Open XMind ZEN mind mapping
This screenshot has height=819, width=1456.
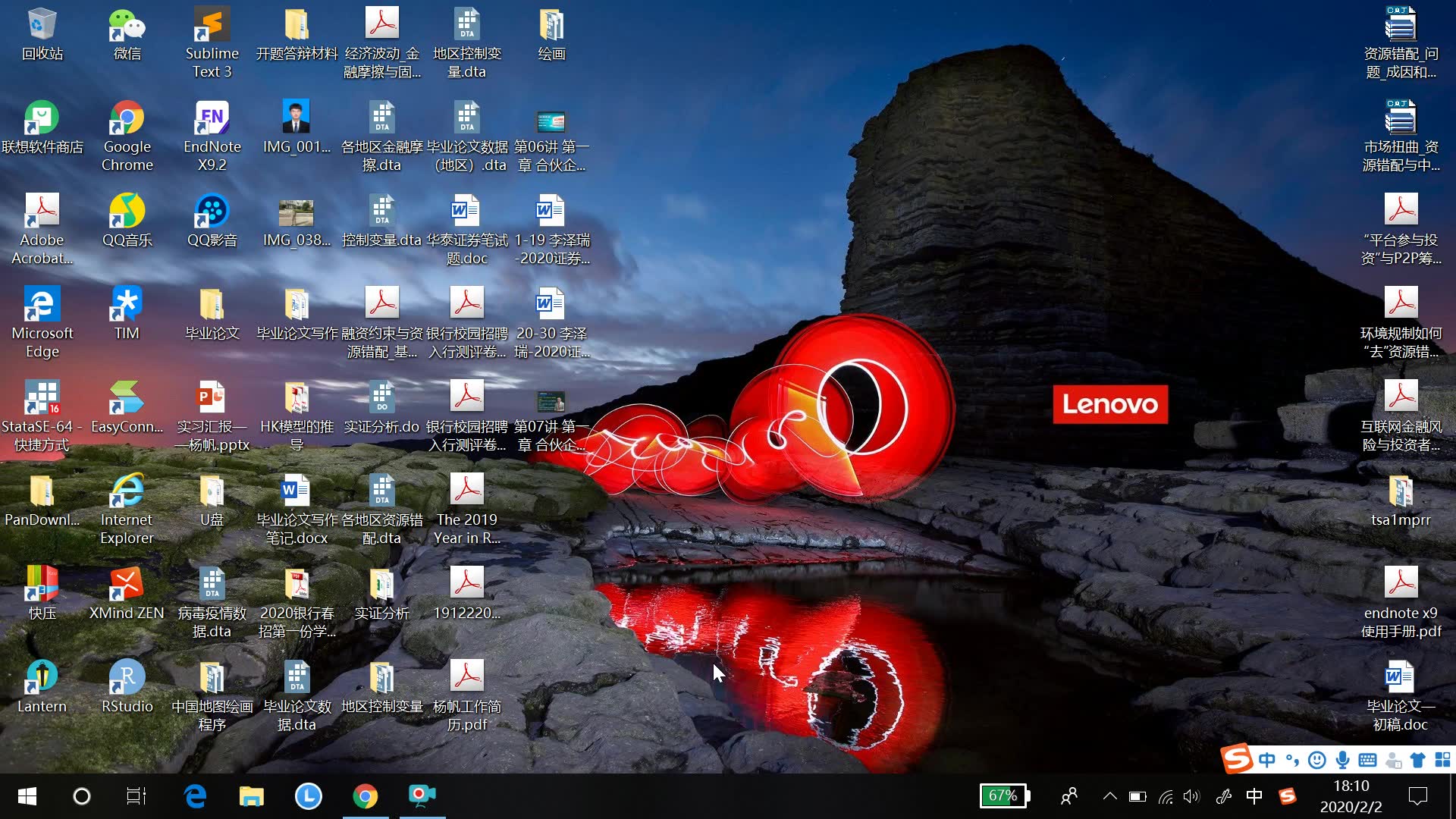126,591
